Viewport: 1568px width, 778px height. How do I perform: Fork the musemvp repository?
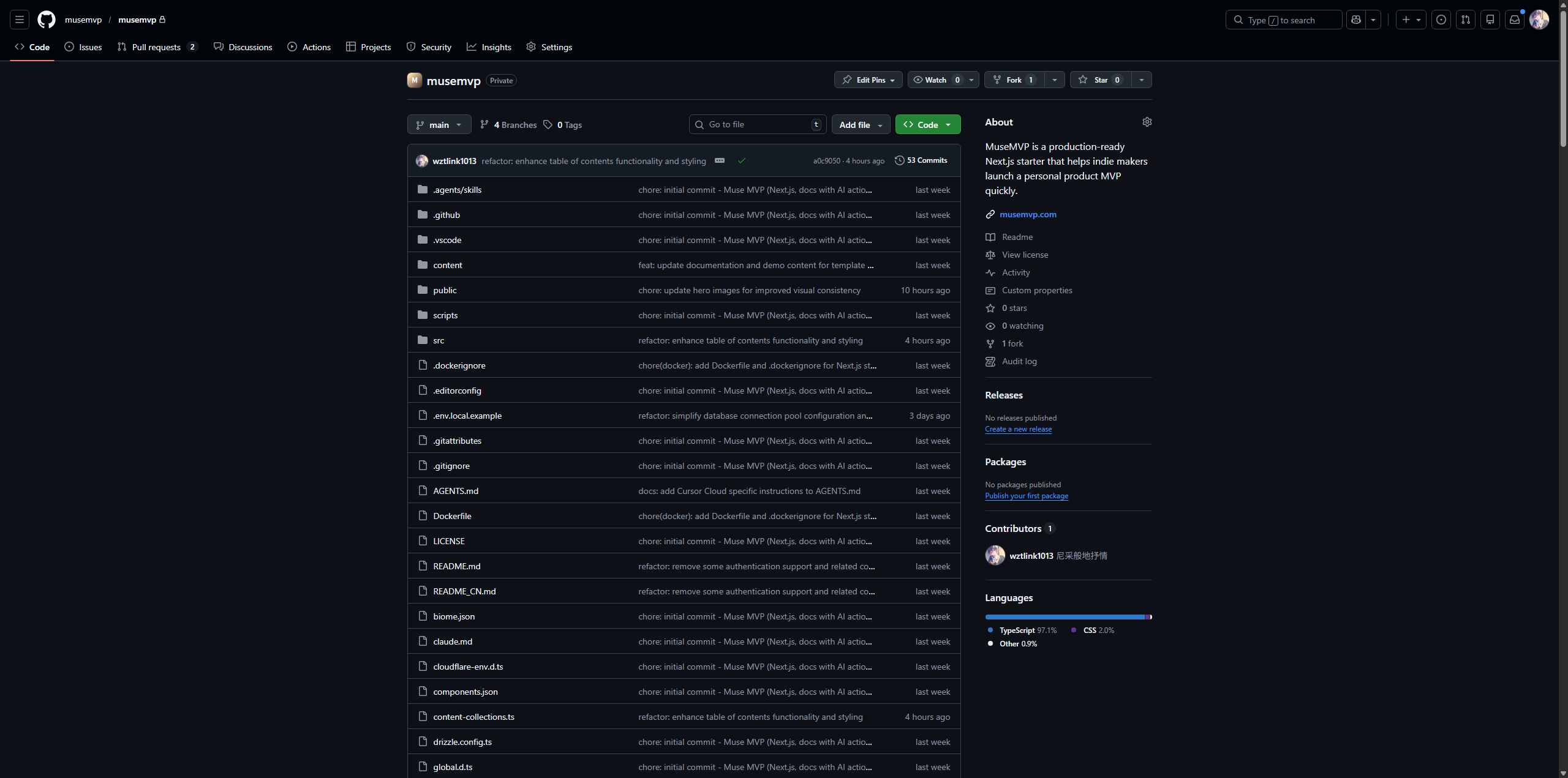(x=1014, y=80)
